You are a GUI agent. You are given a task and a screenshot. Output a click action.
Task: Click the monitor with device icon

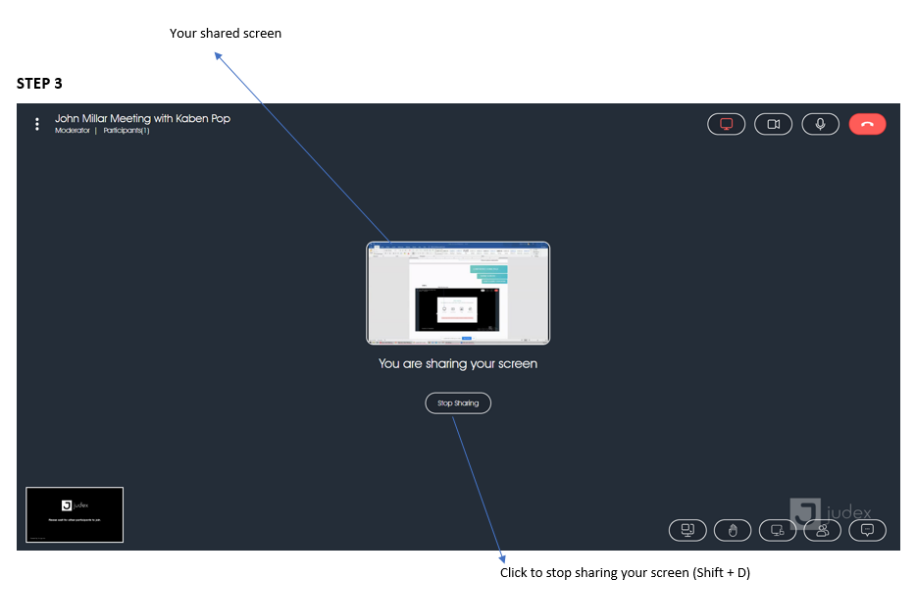[777, 530]
